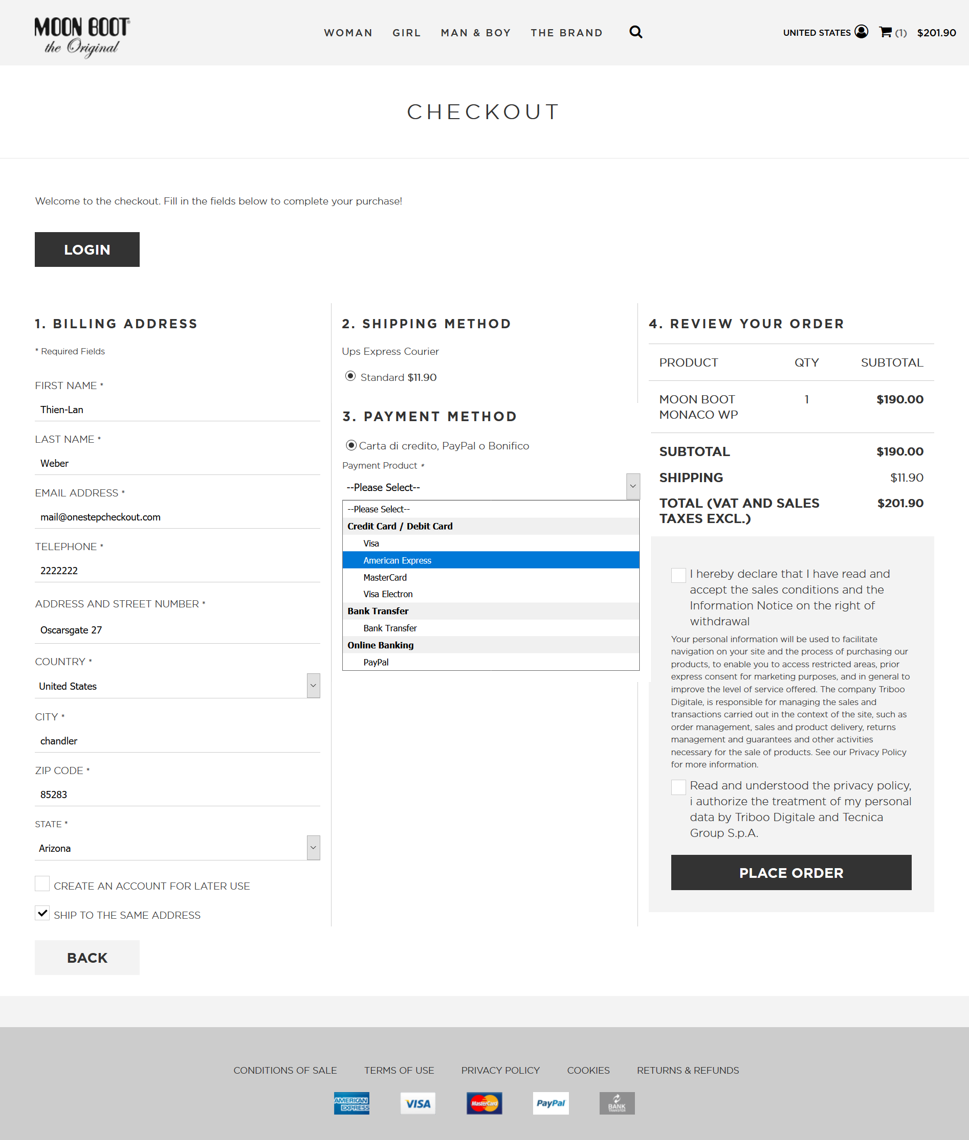969x1140 pixels.
Task: Accept the sales conditions checkbox
Action: pos(678,575)
